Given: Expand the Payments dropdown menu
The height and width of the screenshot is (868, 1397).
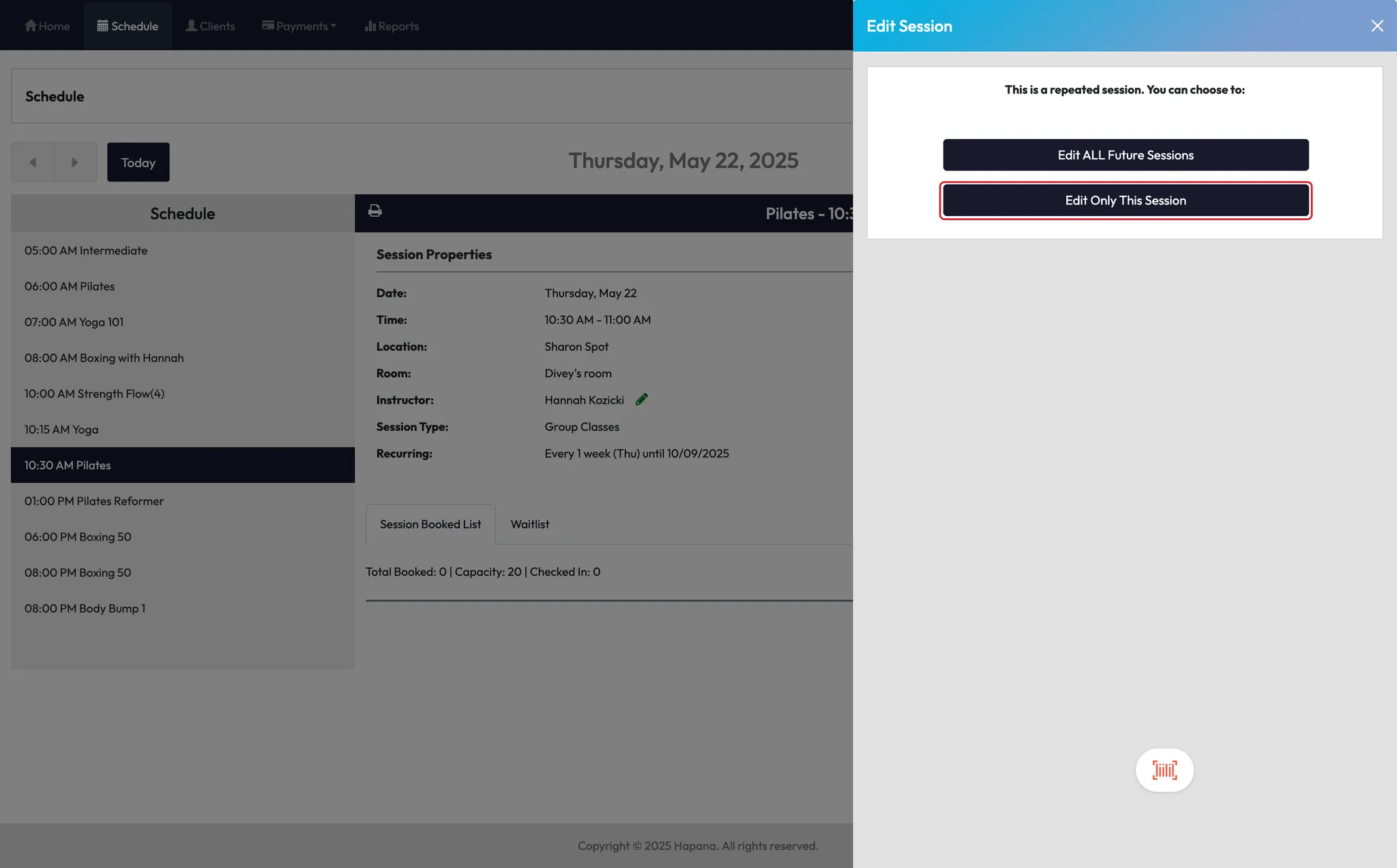Looking at the screenshot, I should point(299,26).
